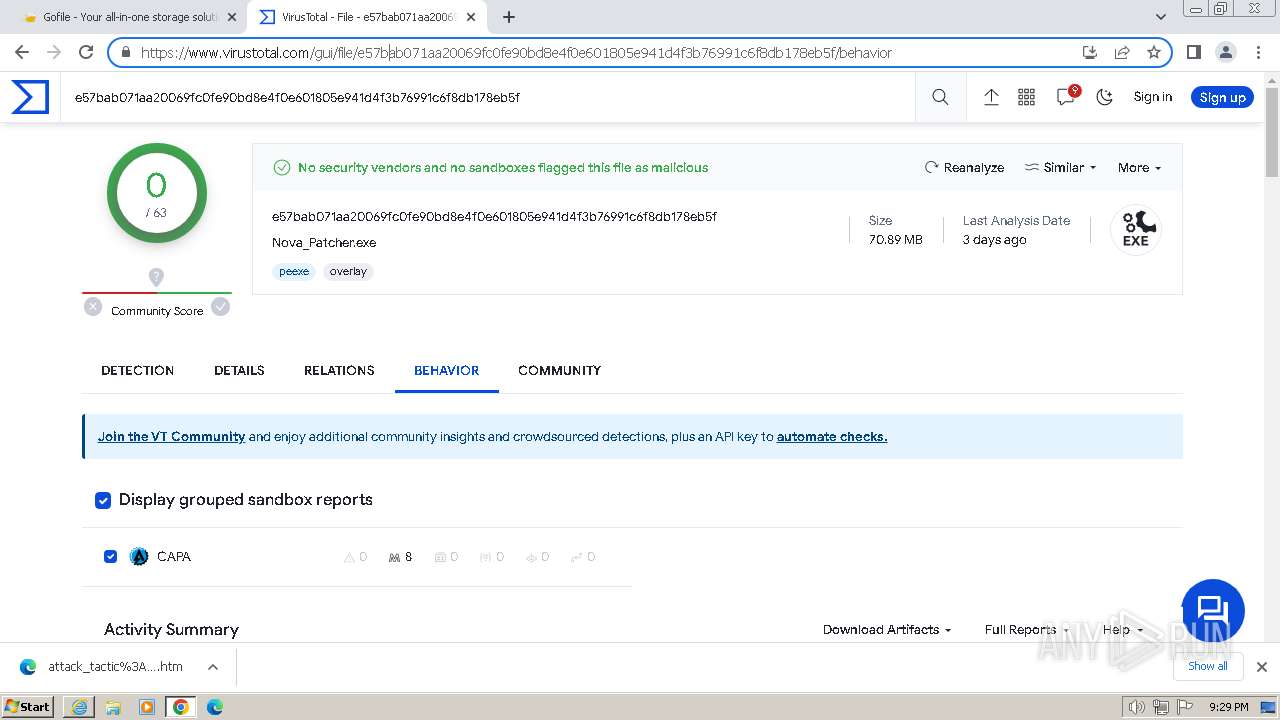Bookmark this page with star icon
Image resolution: width=1280 pixels, height=720 pixels.
pyautogui.click(x=1154, y=53)
